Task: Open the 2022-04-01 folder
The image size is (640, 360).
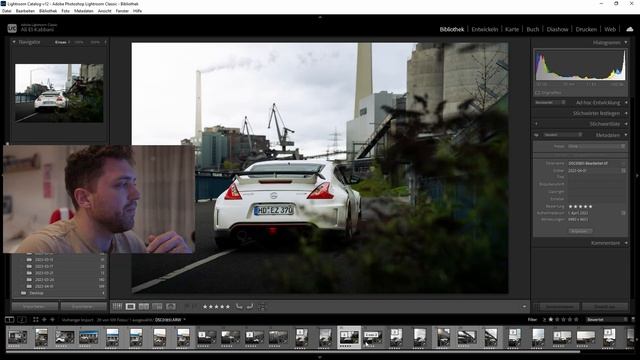Action: tap(44, 287)
